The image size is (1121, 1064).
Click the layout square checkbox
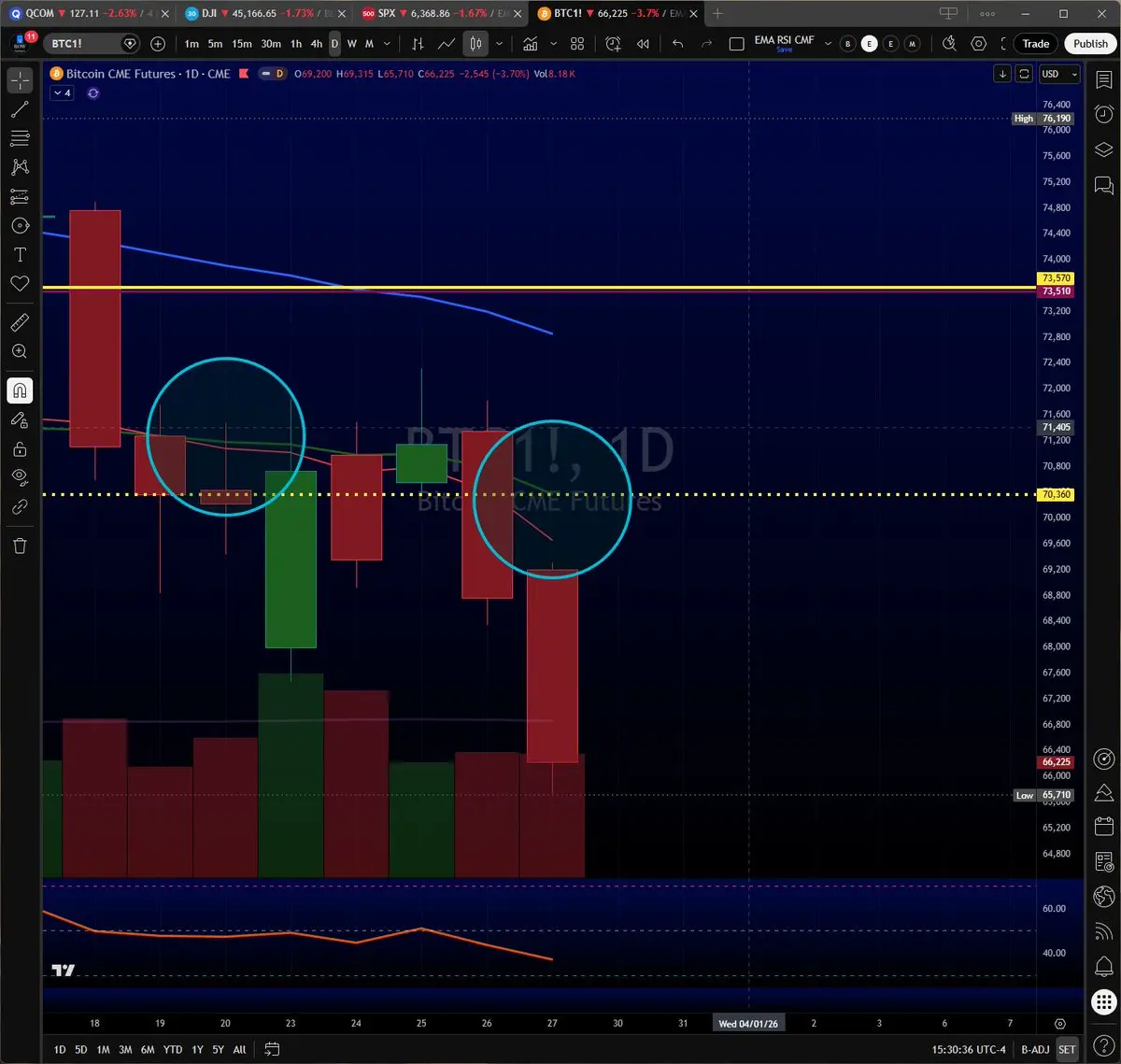click(736, 44)
